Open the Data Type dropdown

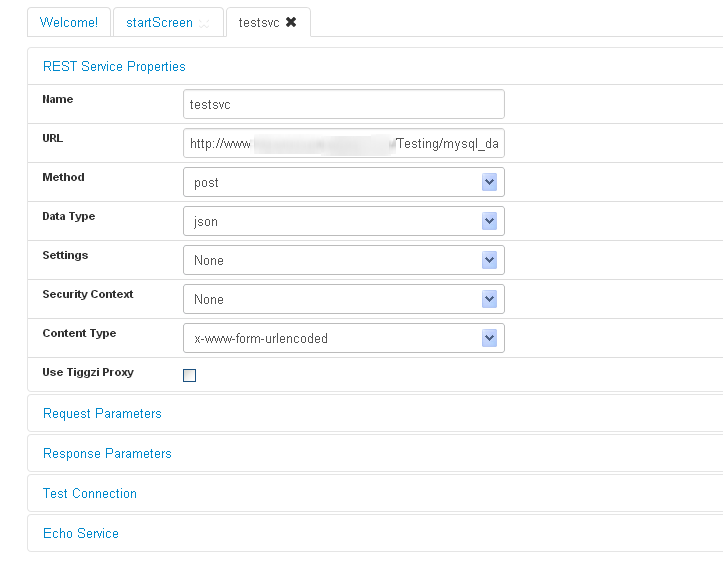[x=343, y=221]
